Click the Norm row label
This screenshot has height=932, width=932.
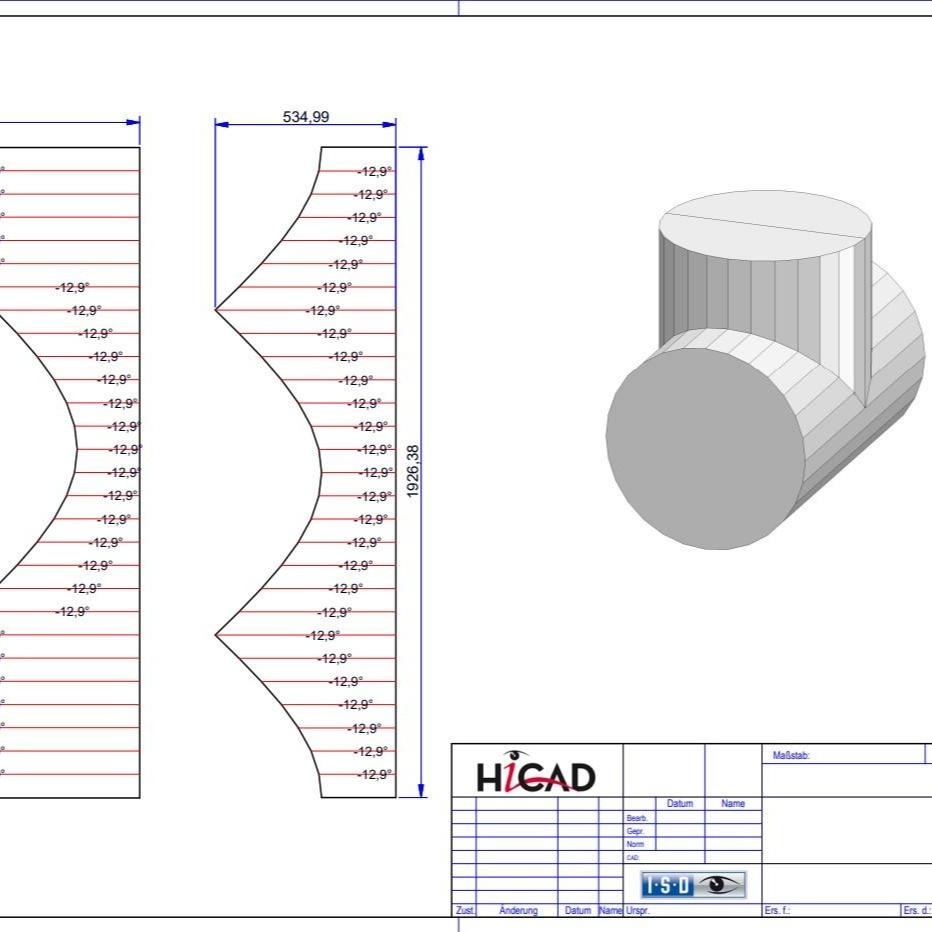[634, 844]
